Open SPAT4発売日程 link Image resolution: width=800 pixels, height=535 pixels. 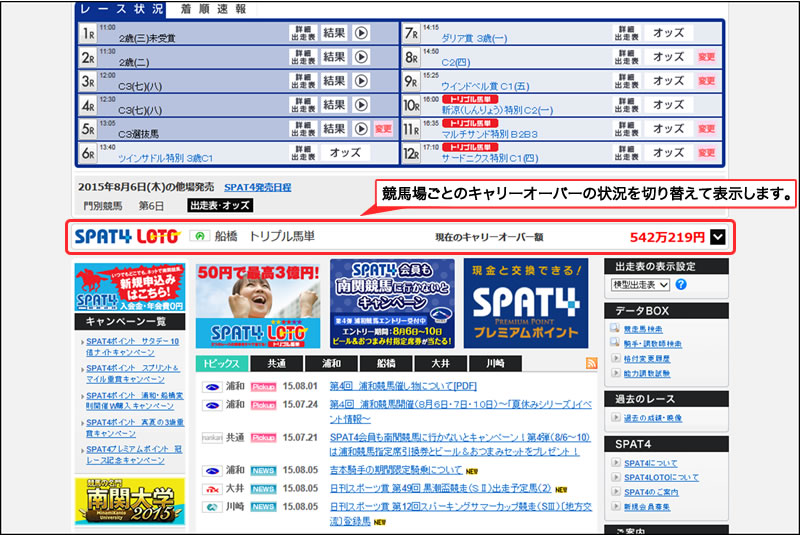tap(258, 187)
